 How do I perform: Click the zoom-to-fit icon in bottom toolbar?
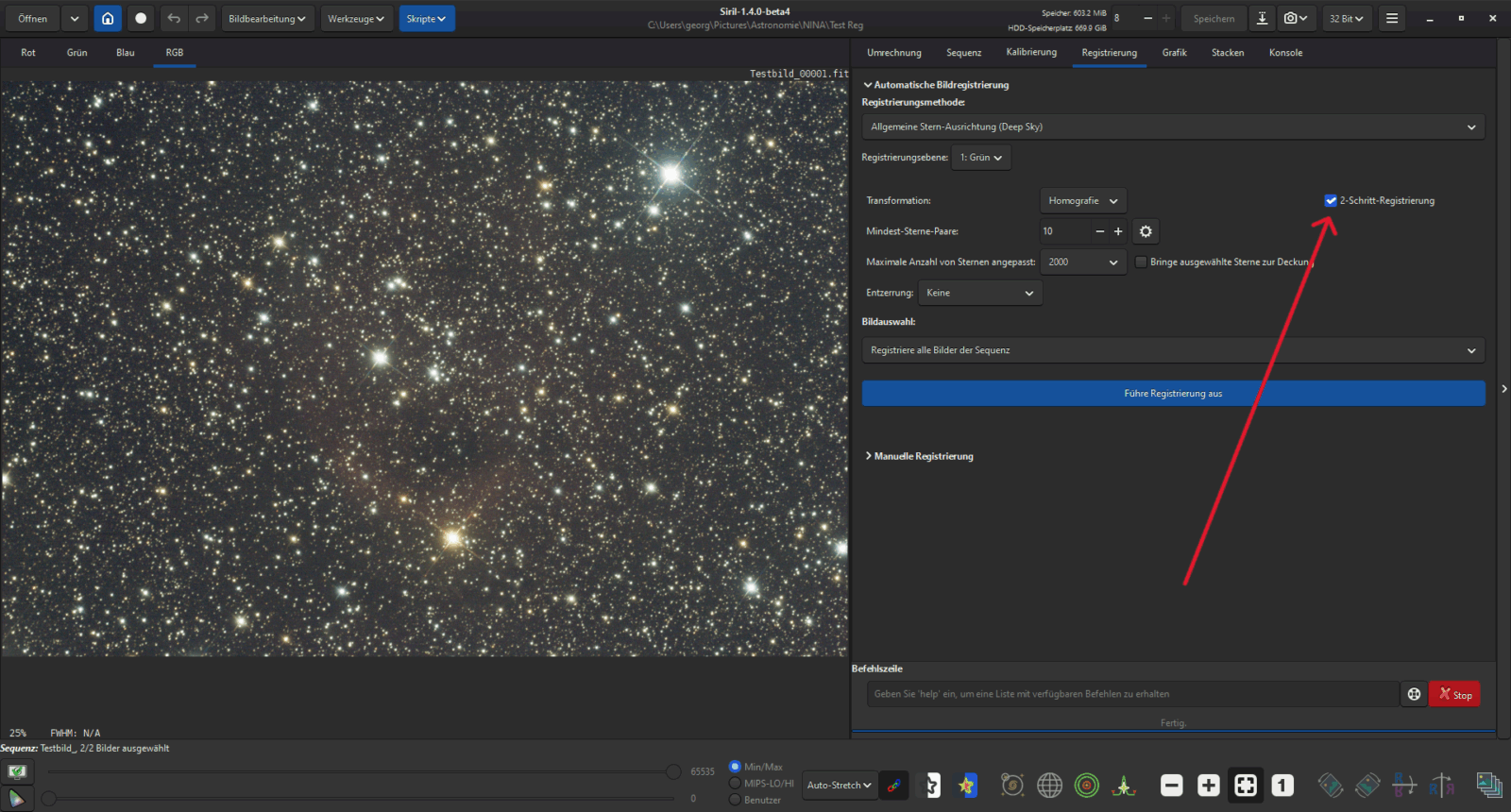[1246, 785]
